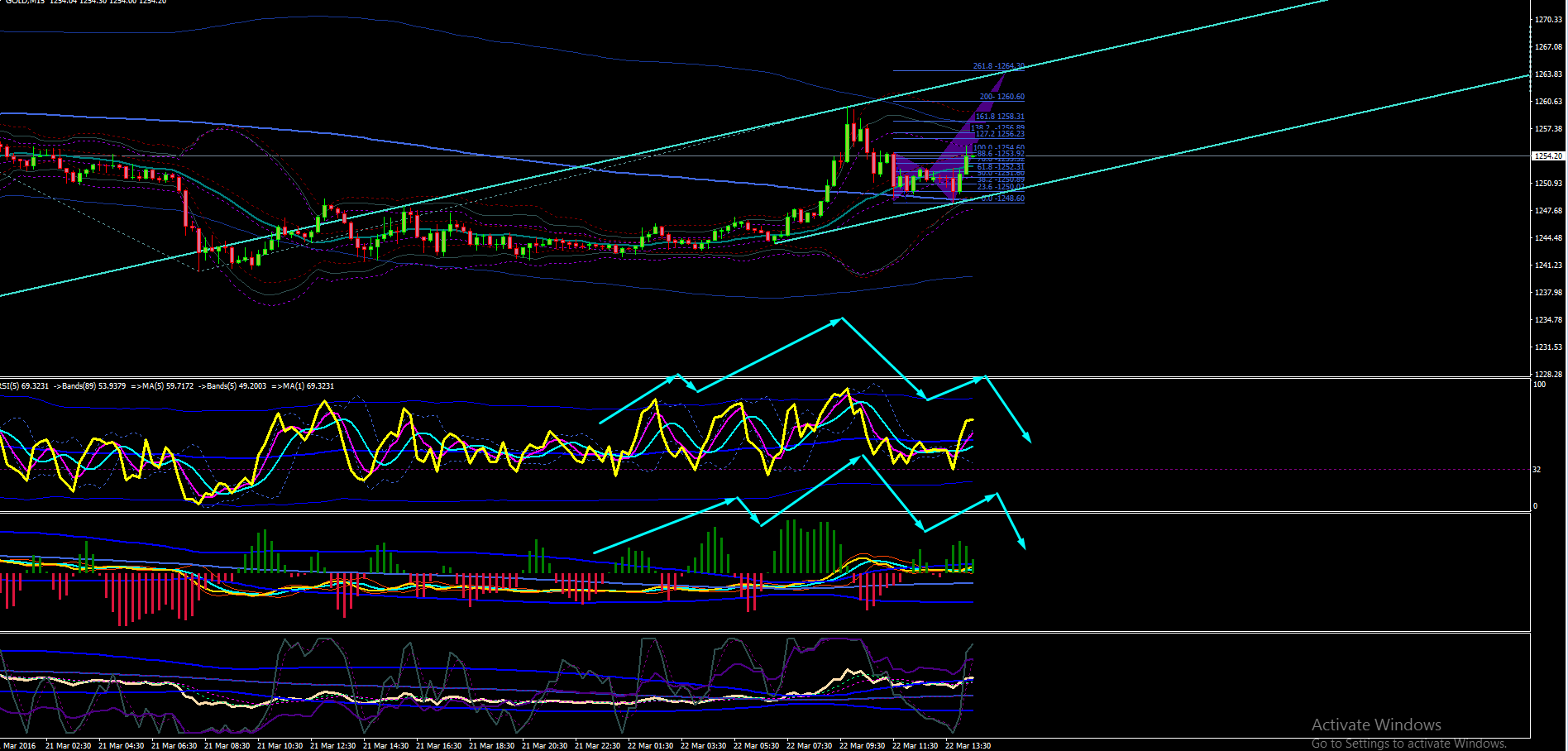The width and height of the screenshot is (1568, 751).
Task: Click the 21 Mar 08:30 time label
Action: pyautogui.click(x=227, y=746)
